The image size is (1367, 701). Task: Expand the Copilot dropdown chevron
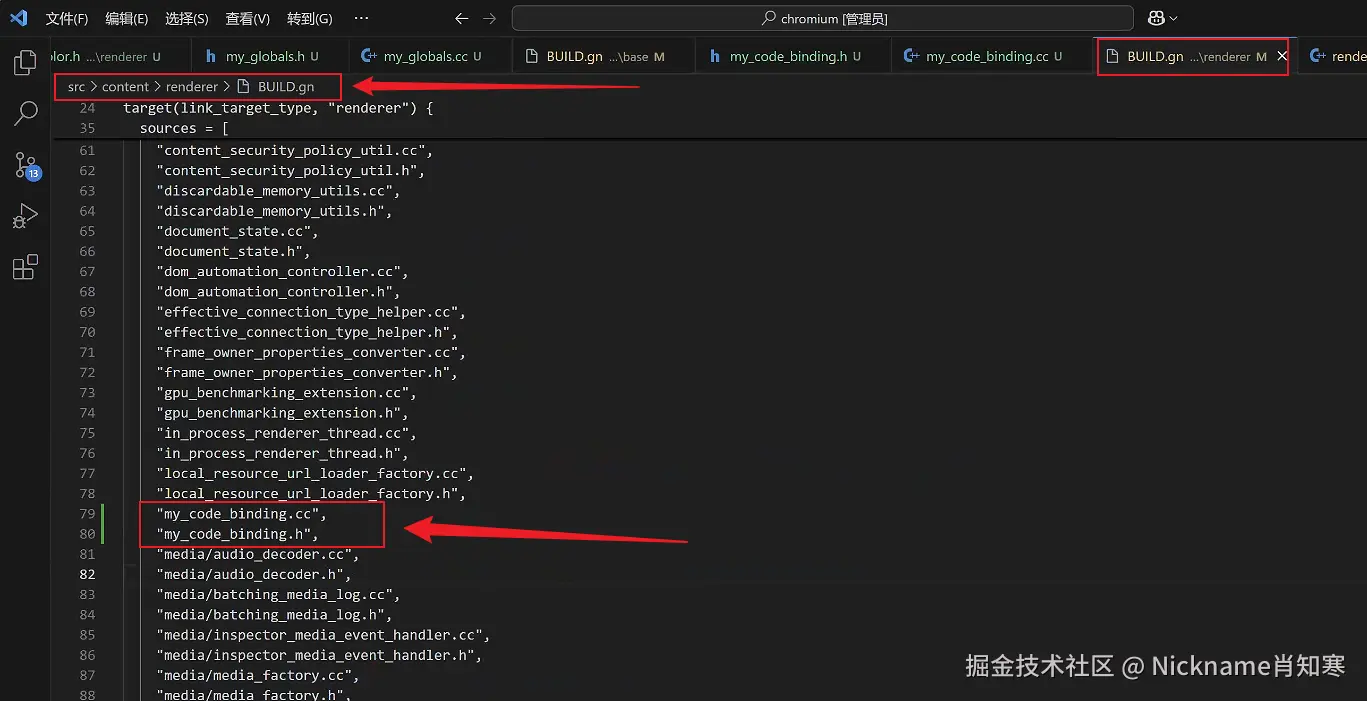[1174, 18]
